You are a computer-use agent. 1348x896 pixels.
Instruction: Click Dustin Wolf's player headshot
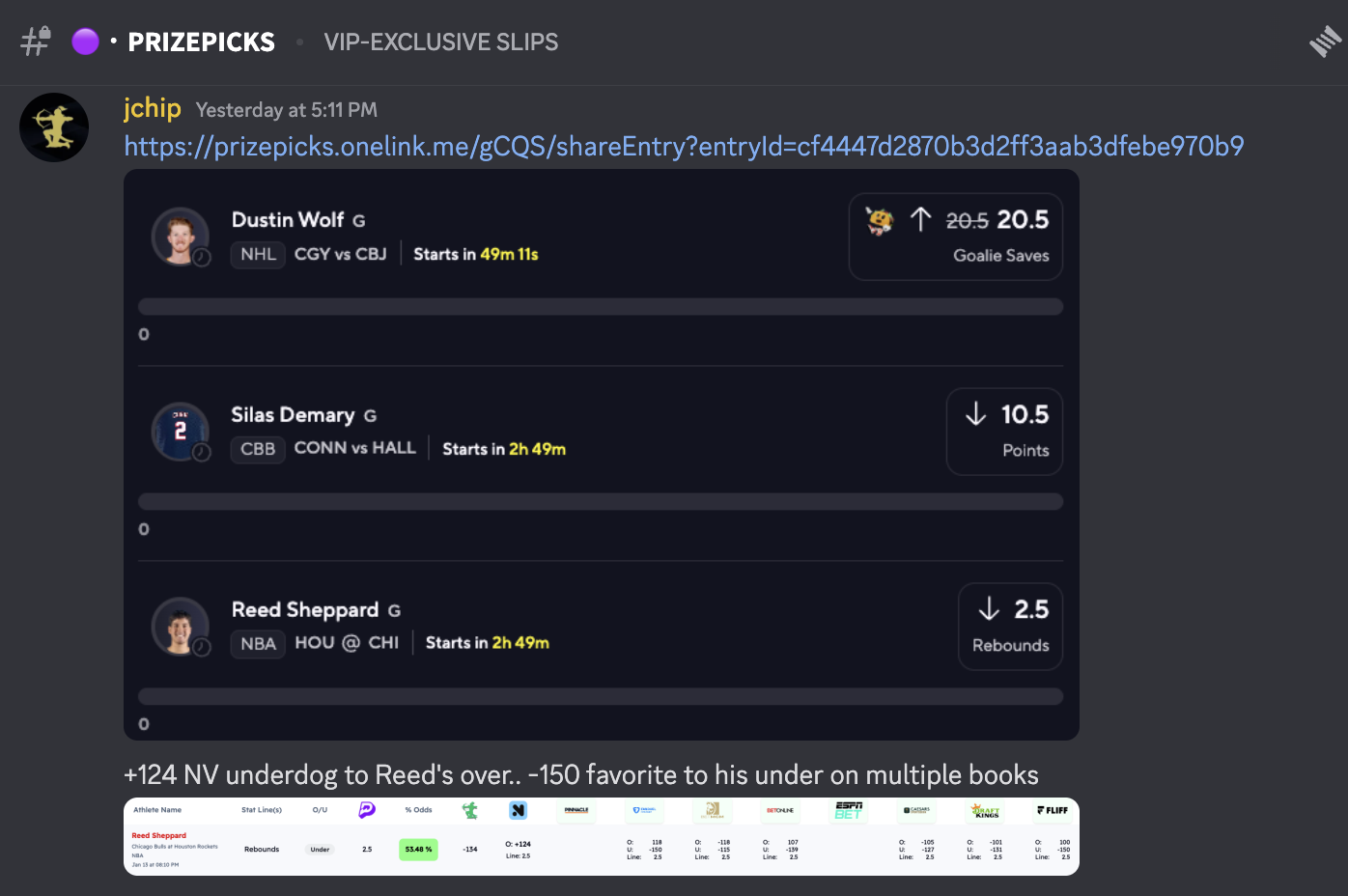pos(181,237)
